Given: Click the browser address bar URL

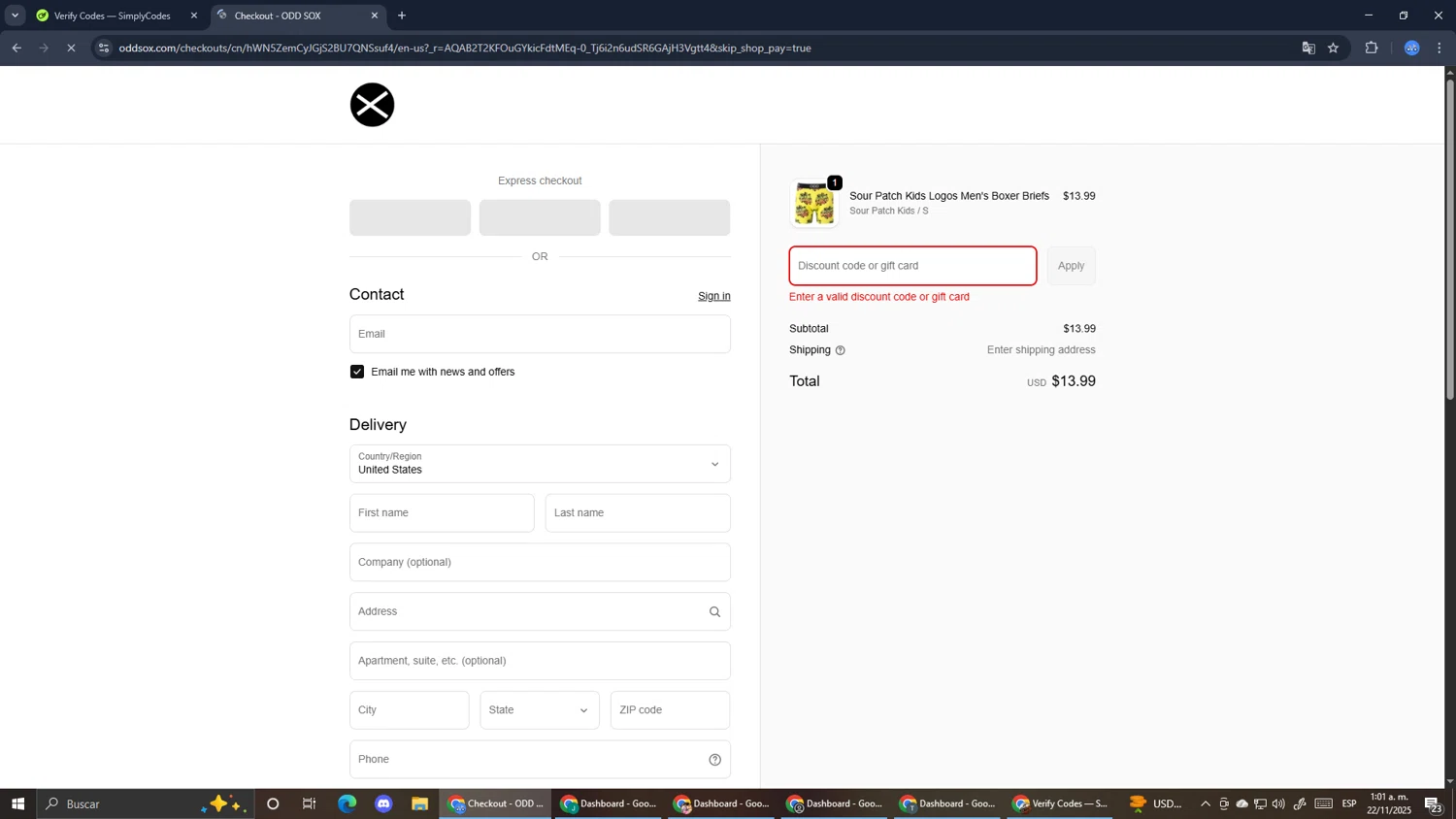Looking at the screenshot, I should click(465, 48).
